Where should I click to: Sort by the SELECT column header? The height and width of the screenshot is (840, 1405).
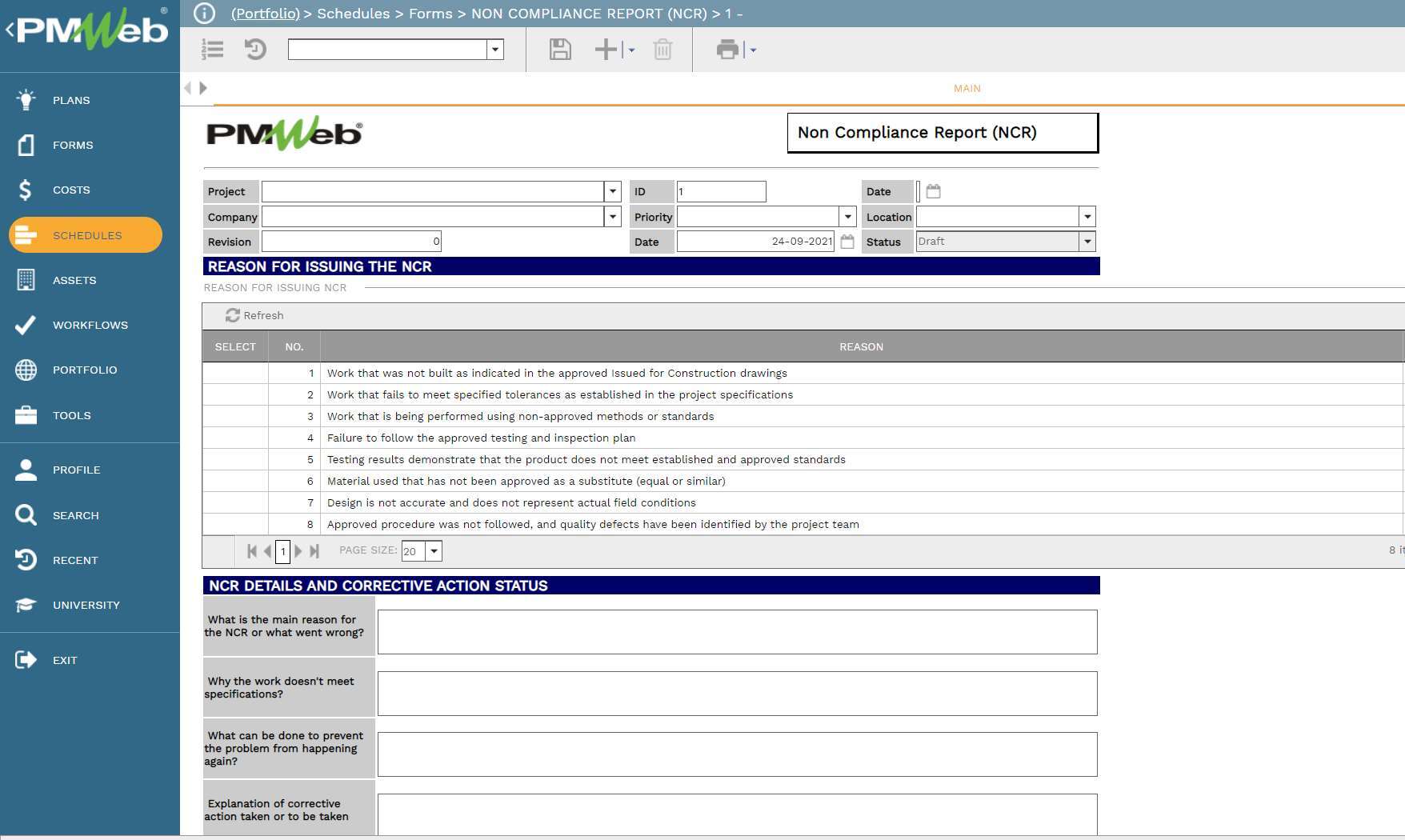[235, 346]
